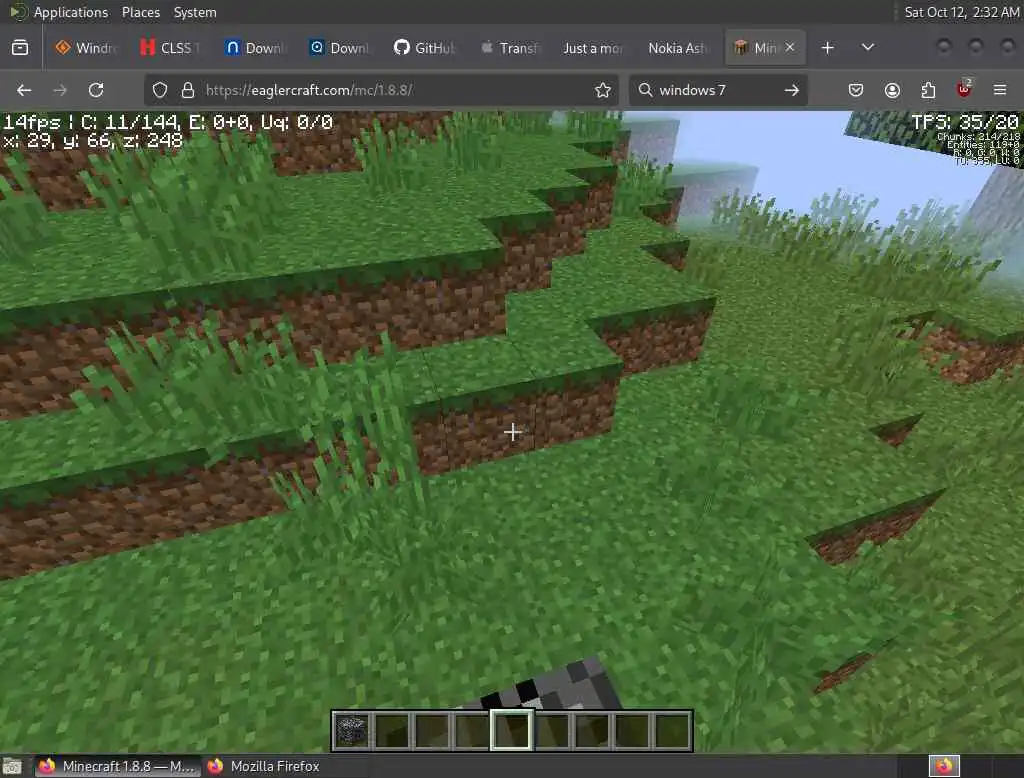
Task: Go forward one page
Action: tap(60, 90)
